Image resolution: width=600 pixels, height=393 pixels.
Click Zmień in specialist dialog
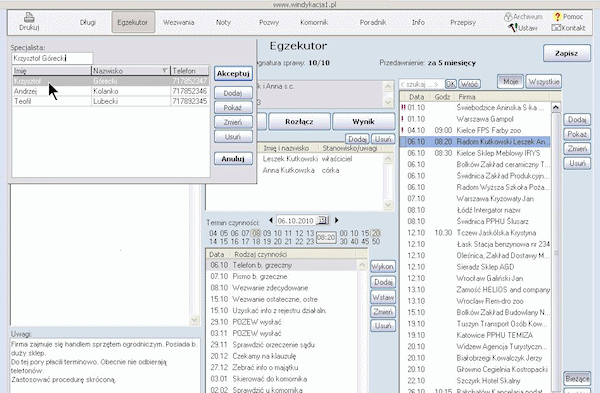click(x=233, y=122)
